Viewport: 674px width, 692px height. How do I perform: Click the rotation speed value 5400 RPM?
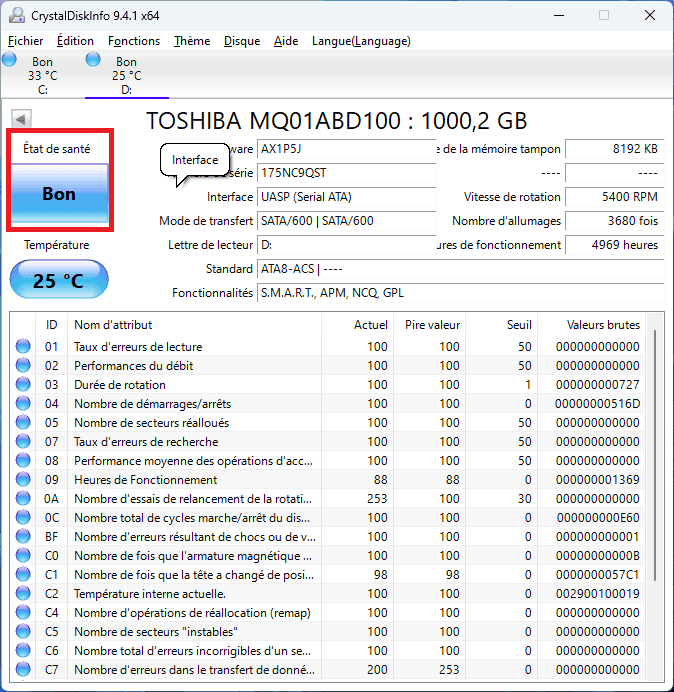click(614, 196)
